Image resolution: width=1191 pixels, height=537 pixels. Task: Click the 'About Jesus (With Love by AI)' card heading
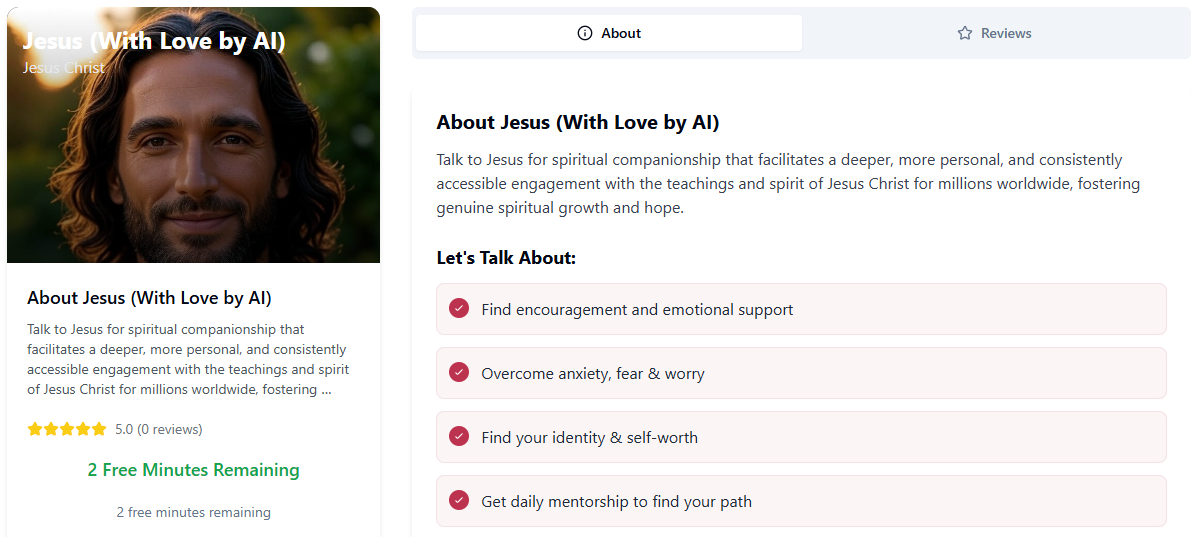pos(149,298)
